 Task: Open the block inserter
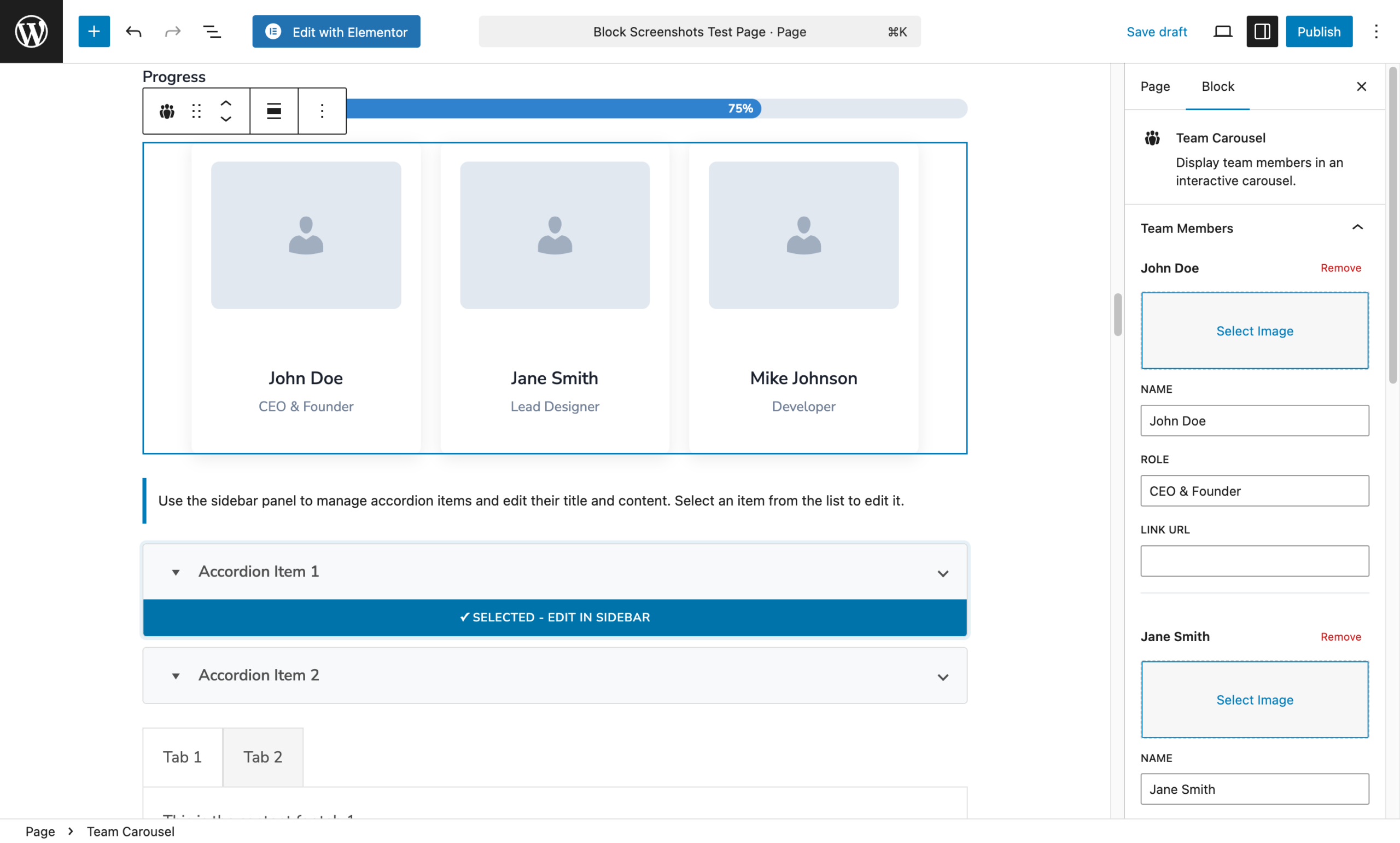click(94, 31)
